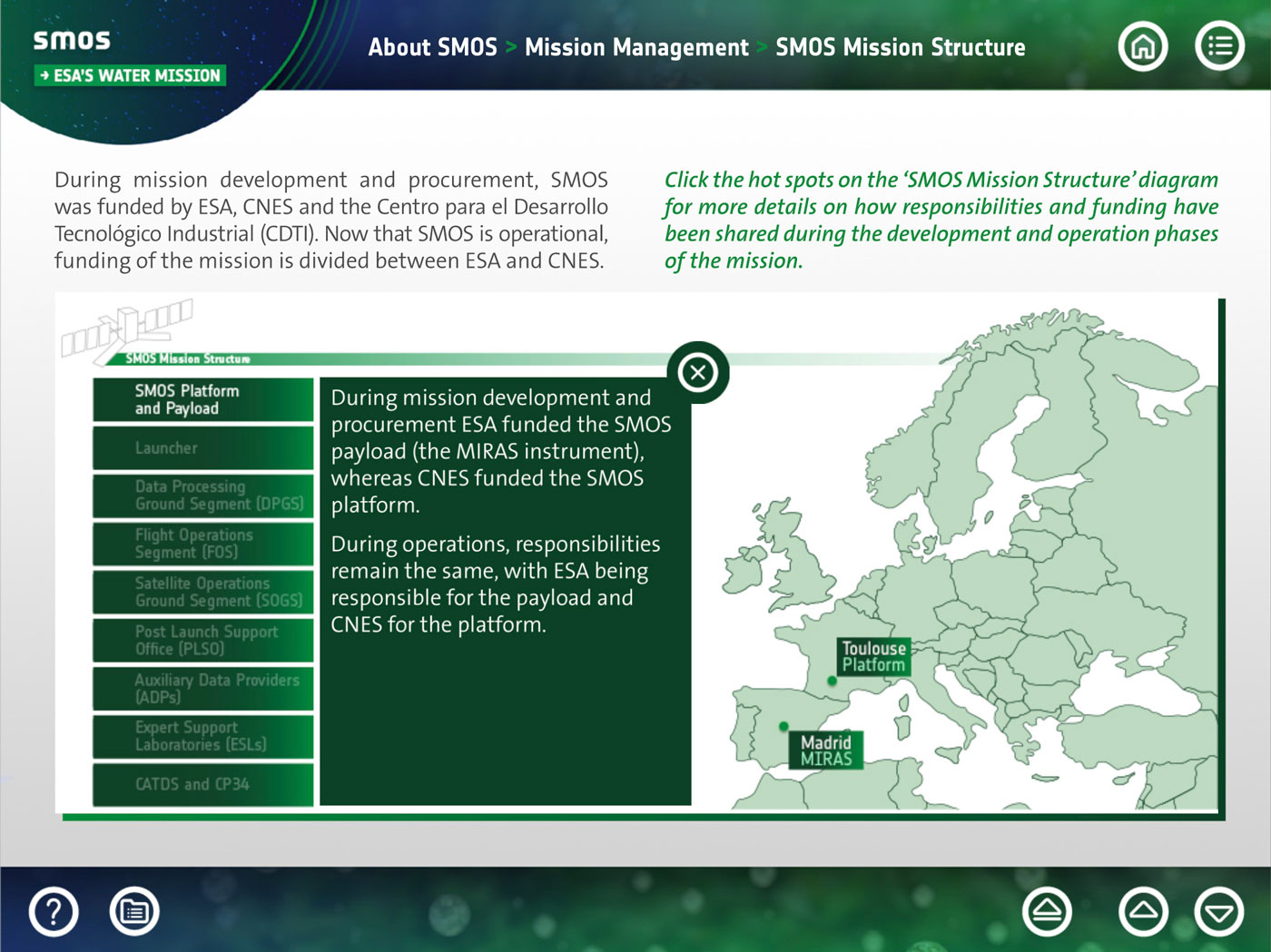The height and width of the screenshot is (952, 1271).
Task: Click the About SMOS breadcrumb
Action: (x=432, y=47)
